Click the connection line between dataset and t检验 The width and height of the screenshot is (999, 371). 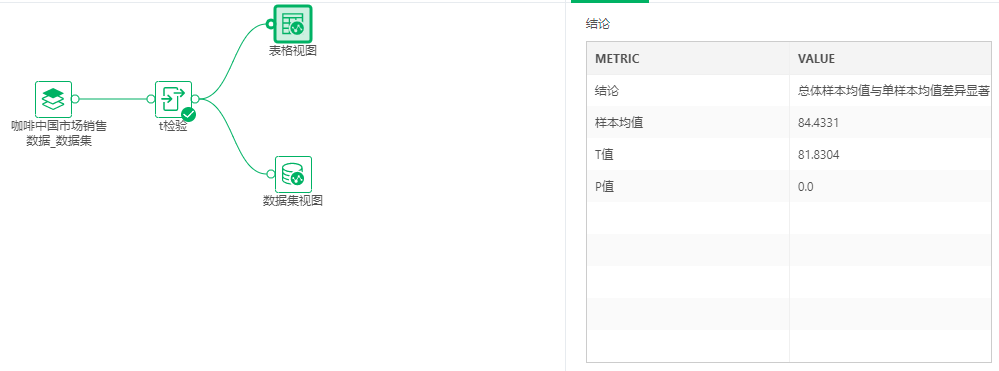point(113,99)
